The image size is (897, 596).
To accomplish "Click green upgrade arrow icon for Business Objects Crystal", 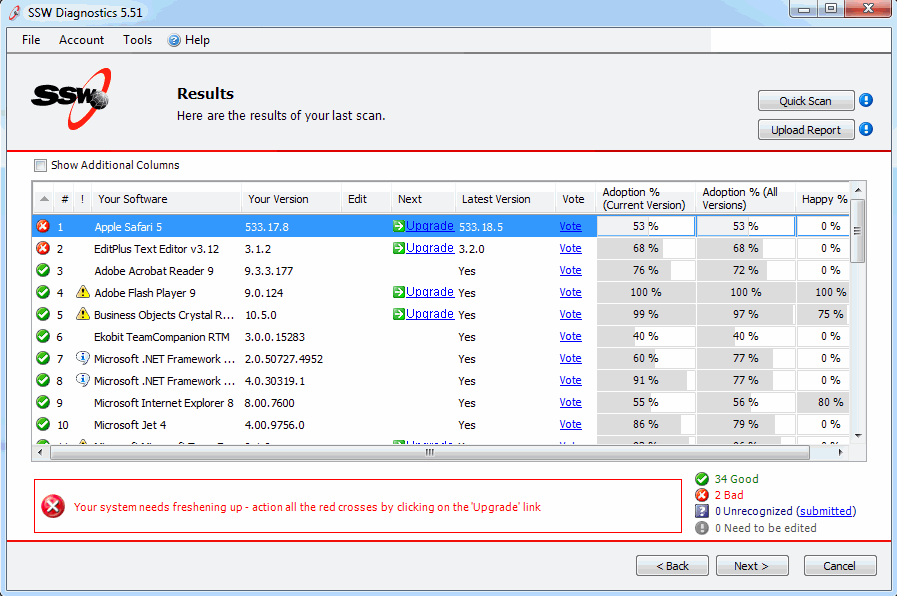I will (x=399, y=314).
